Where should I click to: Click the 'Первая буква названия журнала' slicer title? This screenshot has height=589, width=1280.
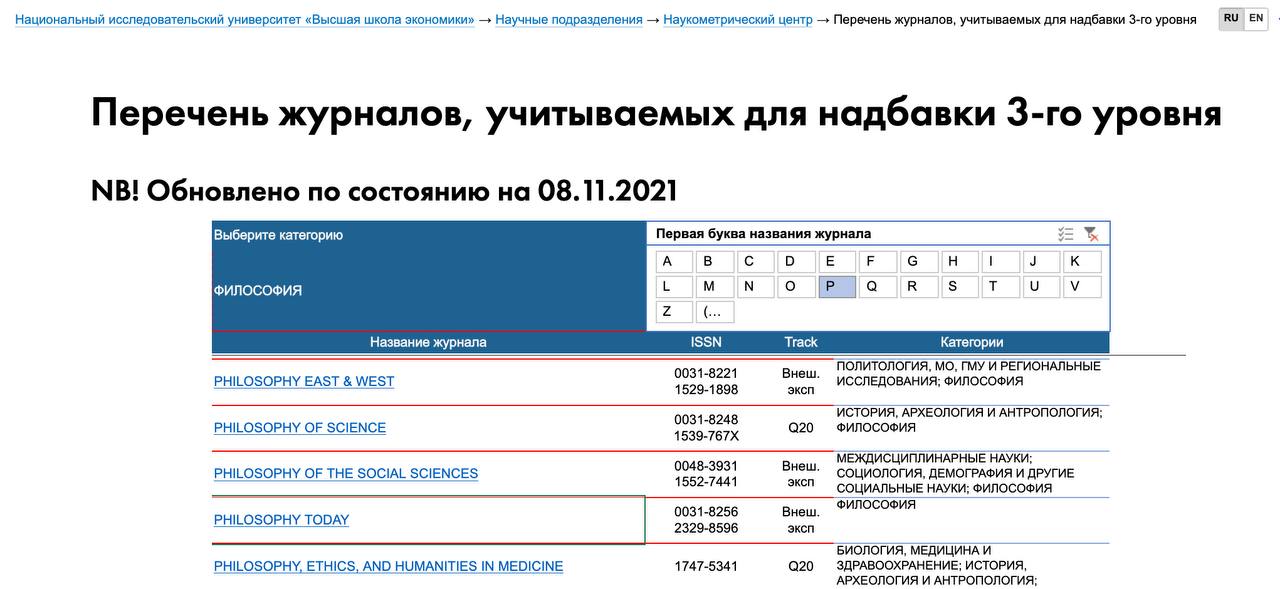pyautogui.click(x=763, y=234)
